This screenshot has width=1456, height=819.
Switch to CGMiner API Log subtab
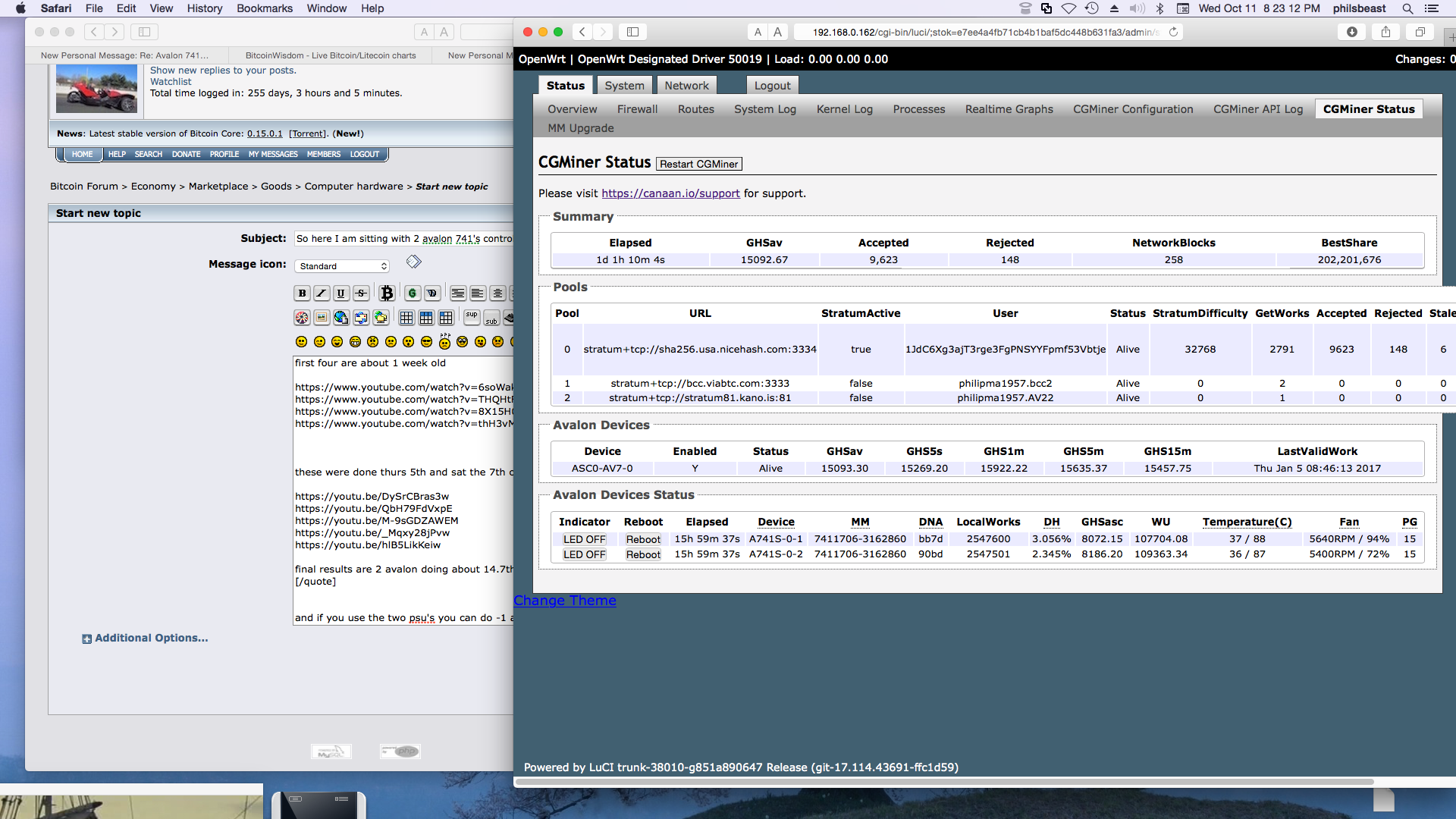[1257, 109]
